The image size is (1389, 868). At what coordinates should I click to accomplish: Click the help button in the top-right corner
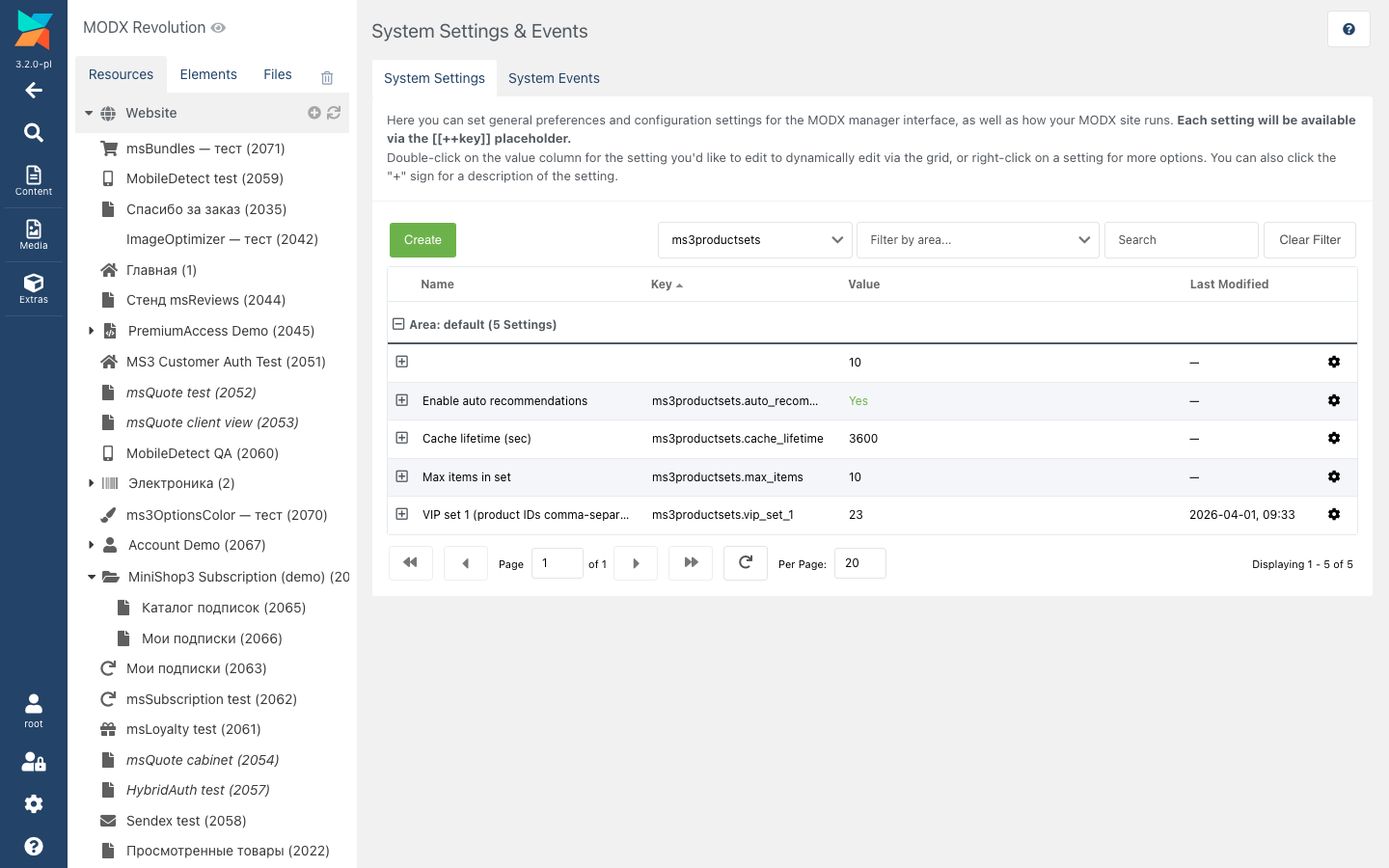(1348, 30)
